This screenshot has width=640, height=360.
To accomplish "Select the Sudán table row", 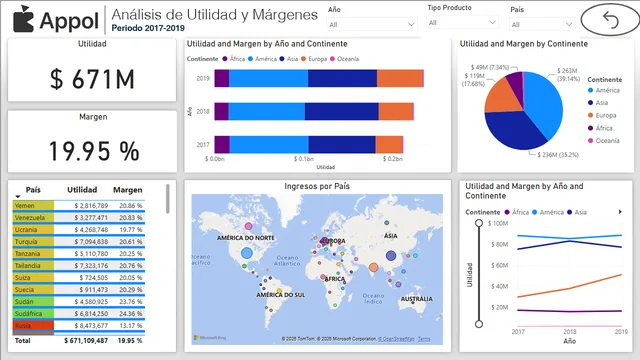I will coord(79,302).
